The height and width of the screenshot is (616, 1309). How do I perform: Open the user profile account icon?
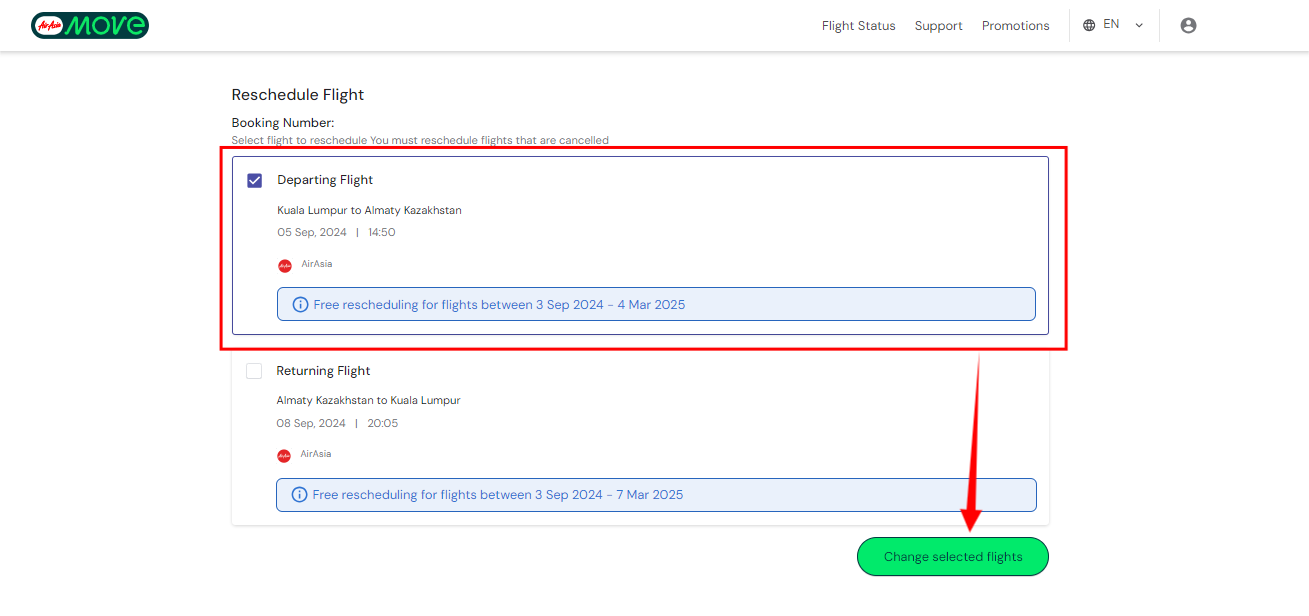[x=1188, y=26]
